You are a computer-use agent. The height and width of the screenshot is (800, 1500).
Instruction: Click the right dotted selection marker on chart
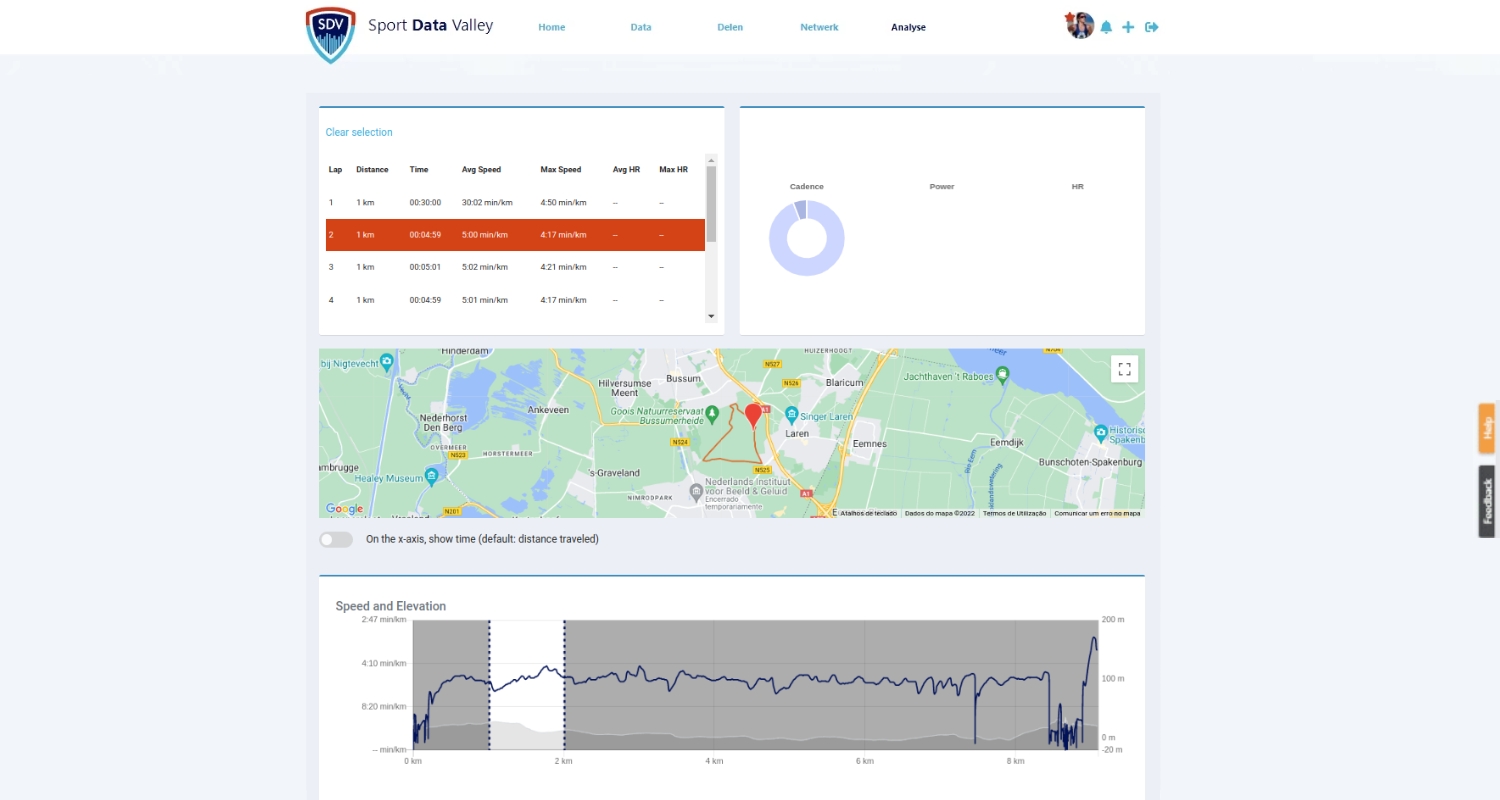pos(564,685)
